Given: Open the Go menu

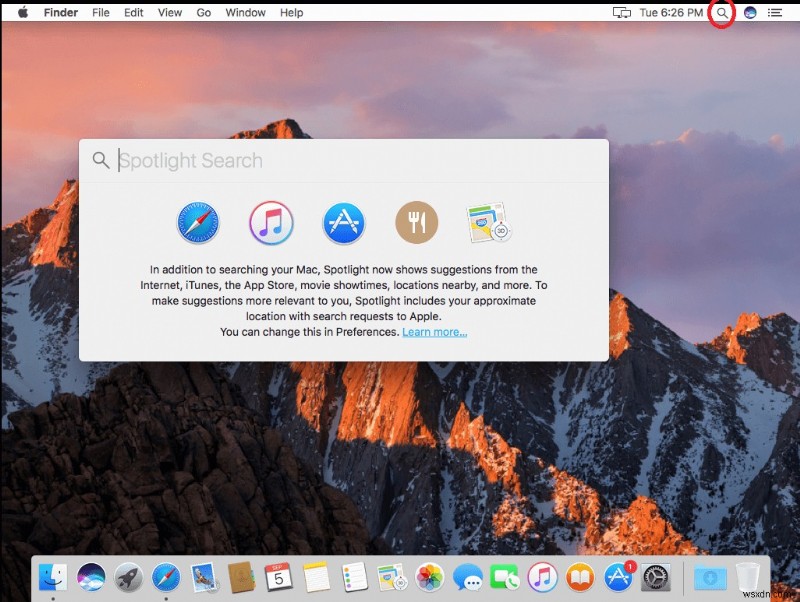Looking at the screenshot, I should coord(203,13).
